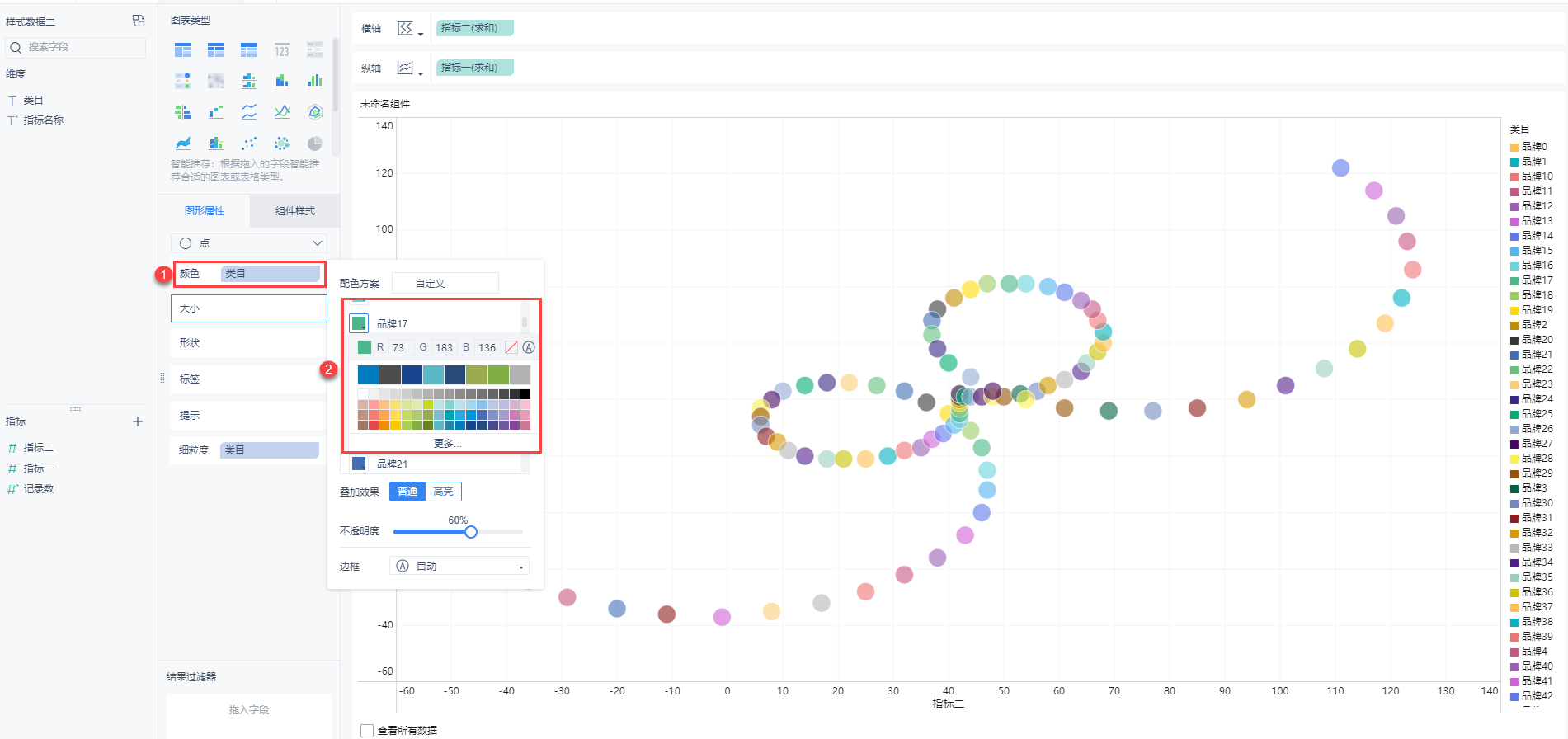Select the 类目 dimension field

[x=33, y=101]
